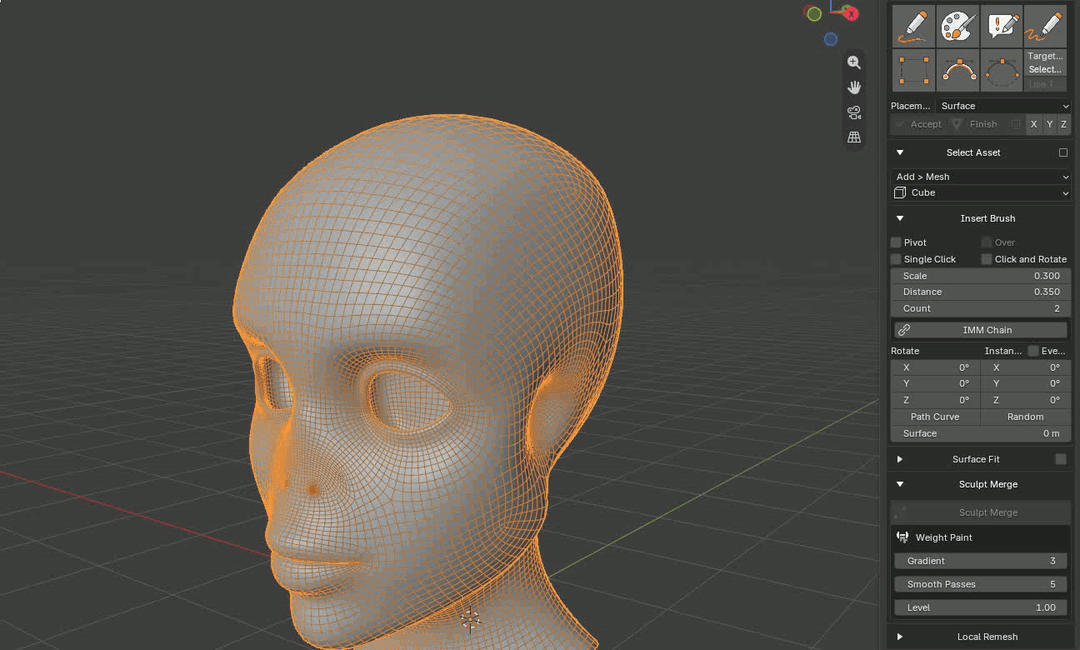1080x650 pixels.
Task: Click the "Placem..." label
Action: point(910,106)
